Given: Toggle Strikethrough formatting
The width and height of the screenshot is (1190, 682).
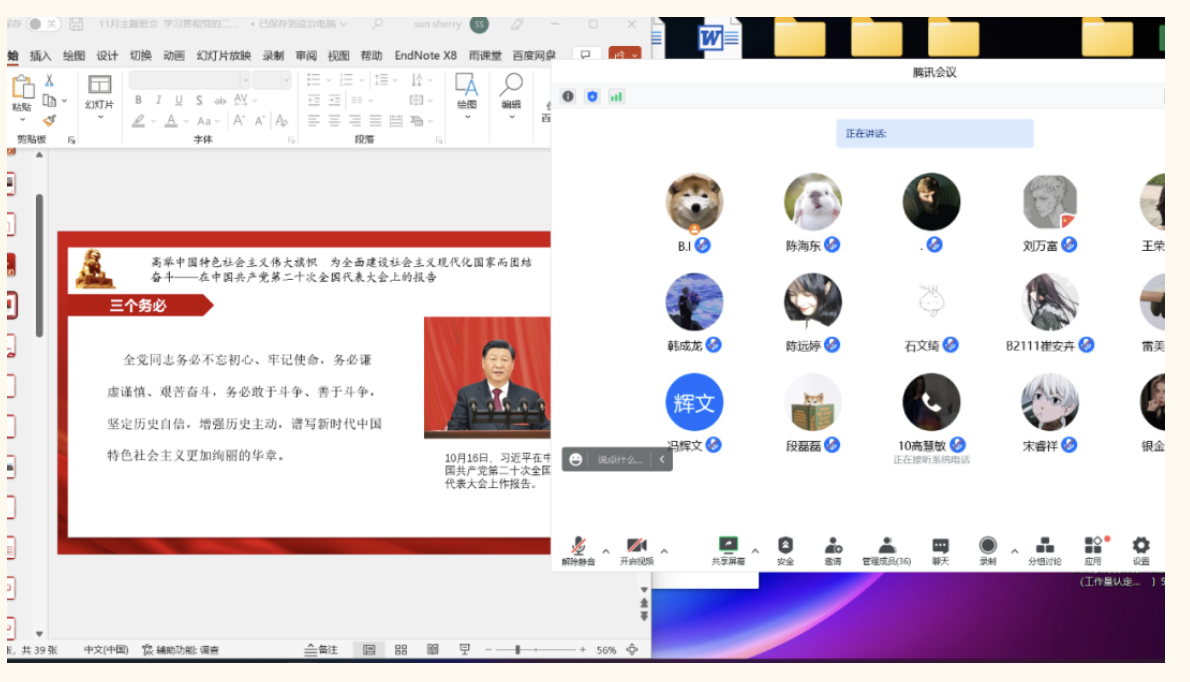Looking at the screenshot, I should 220,100.
